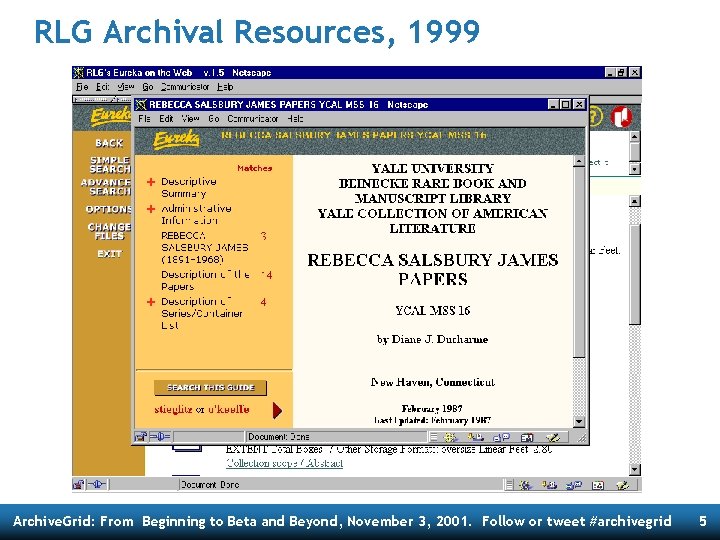720x540 pixels.
Task: Choose SIMPLE SEARCH in Eureka sidebar
Action: (110, 164)
